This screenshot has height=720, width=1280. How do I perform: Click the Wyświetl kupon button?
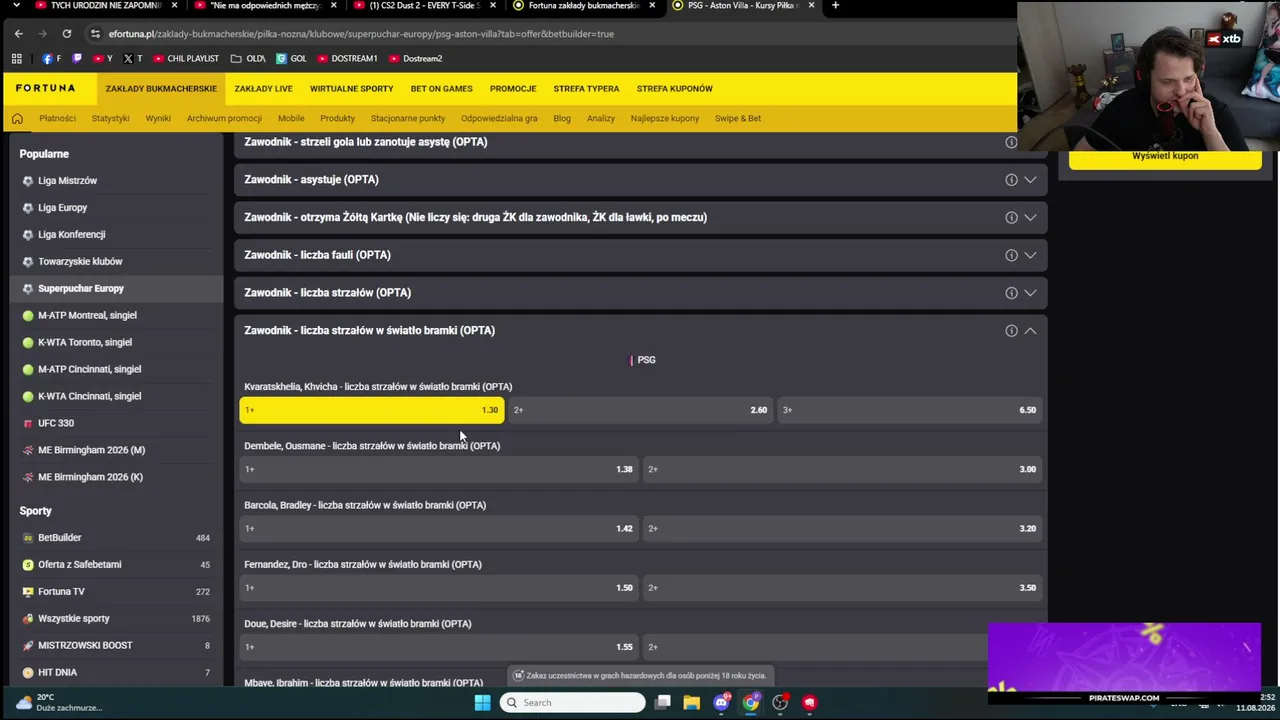pos(1165,157)
